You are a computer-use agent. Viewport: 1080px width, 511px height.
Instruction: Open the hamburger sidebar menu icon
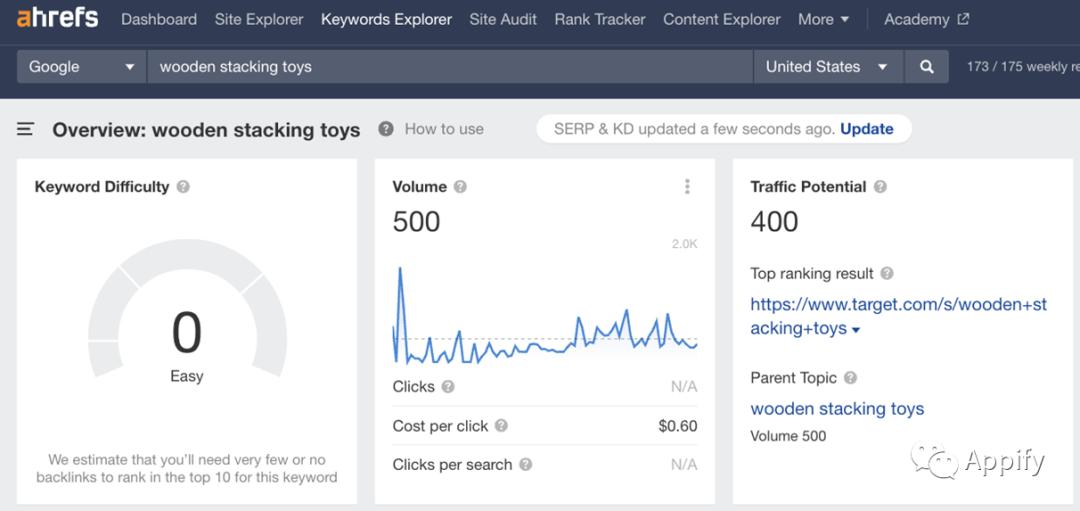pyautogui.click(x=26, y=129)
